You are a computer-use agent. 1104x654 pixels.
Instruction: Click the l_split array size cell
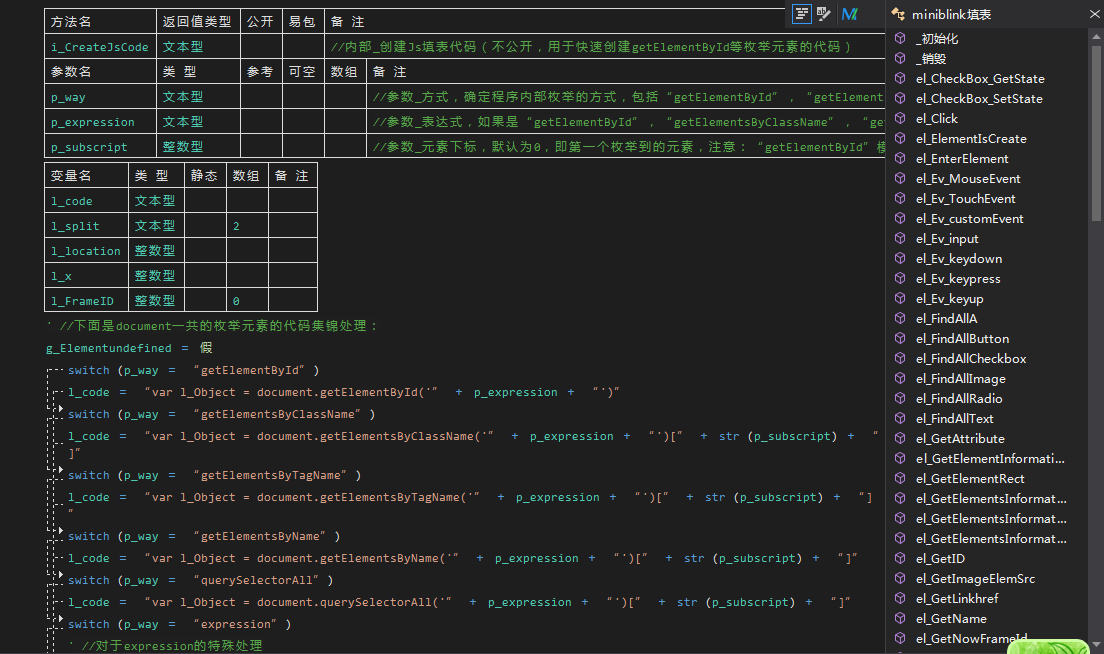point(248,226)
